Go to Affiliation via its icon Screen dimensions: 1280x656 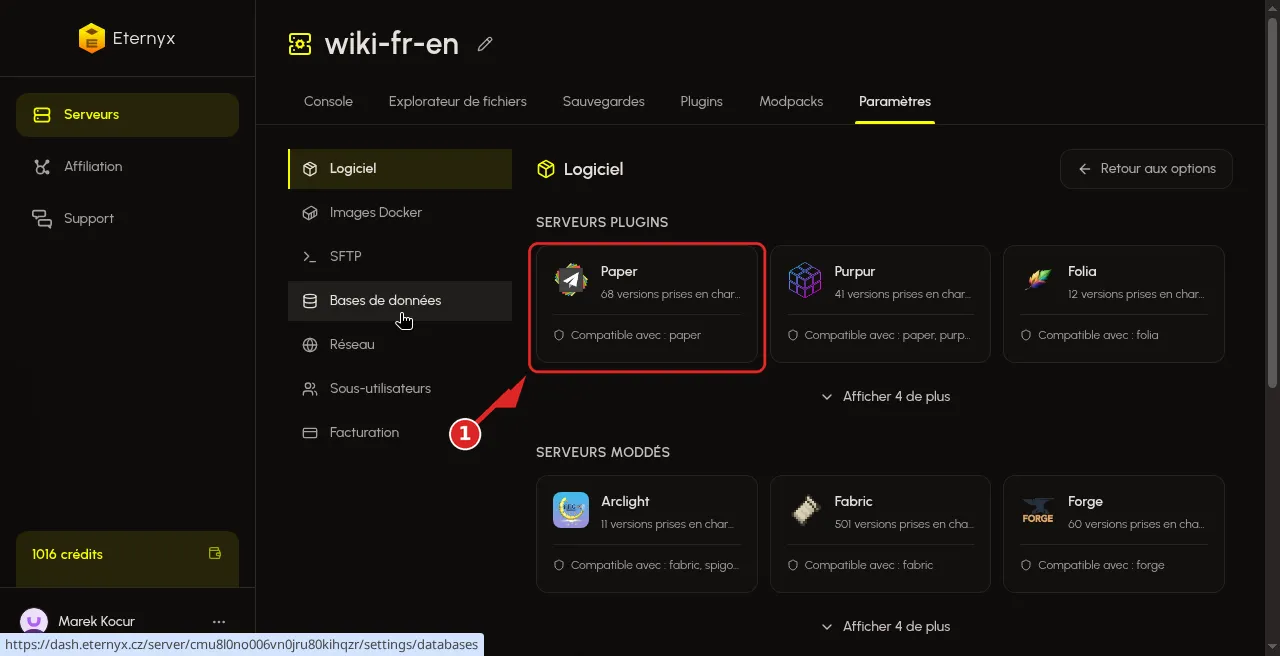coord(42,167)
